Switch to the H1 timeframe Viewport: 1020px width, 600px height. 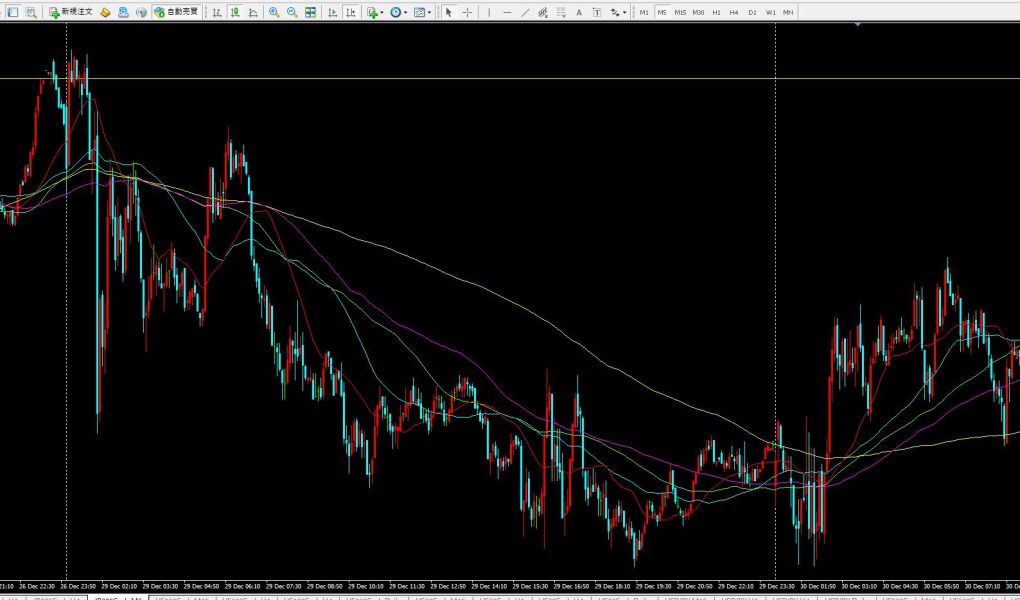716,12
